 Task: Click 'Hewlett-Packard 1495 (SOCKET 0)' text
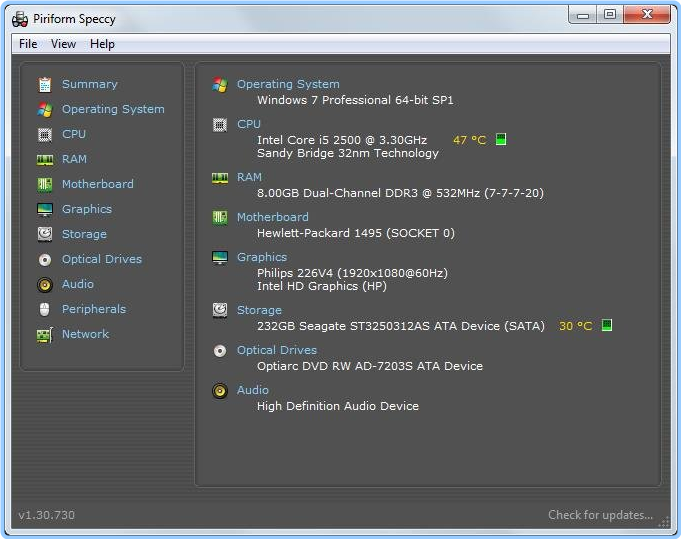[x=356, y=233]
